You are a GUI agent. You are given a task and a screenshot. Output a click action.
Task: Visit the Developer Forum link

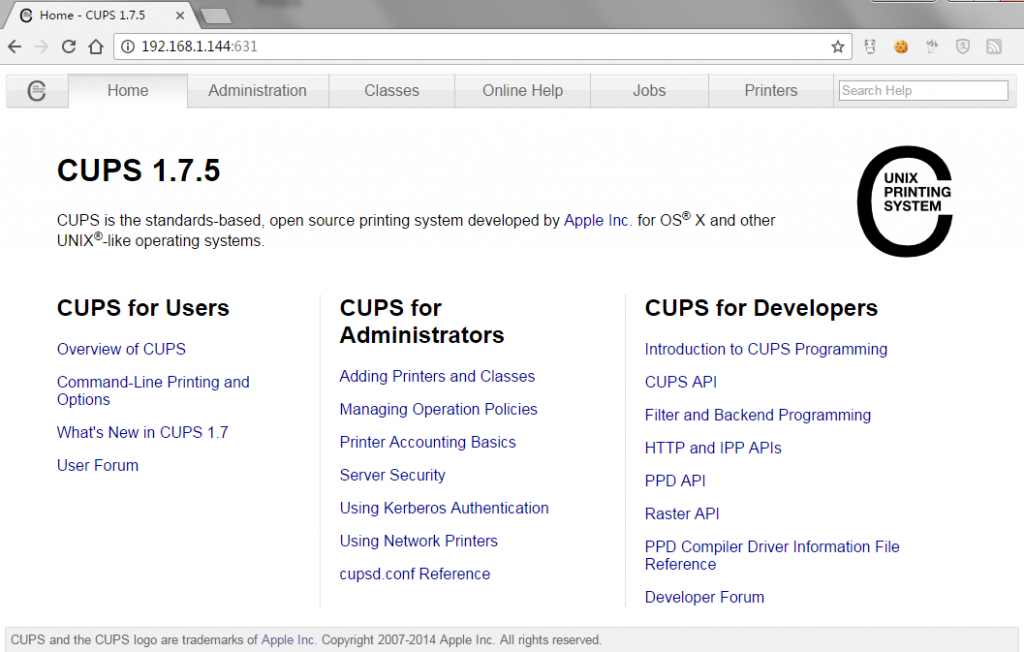tap(704, 597)
